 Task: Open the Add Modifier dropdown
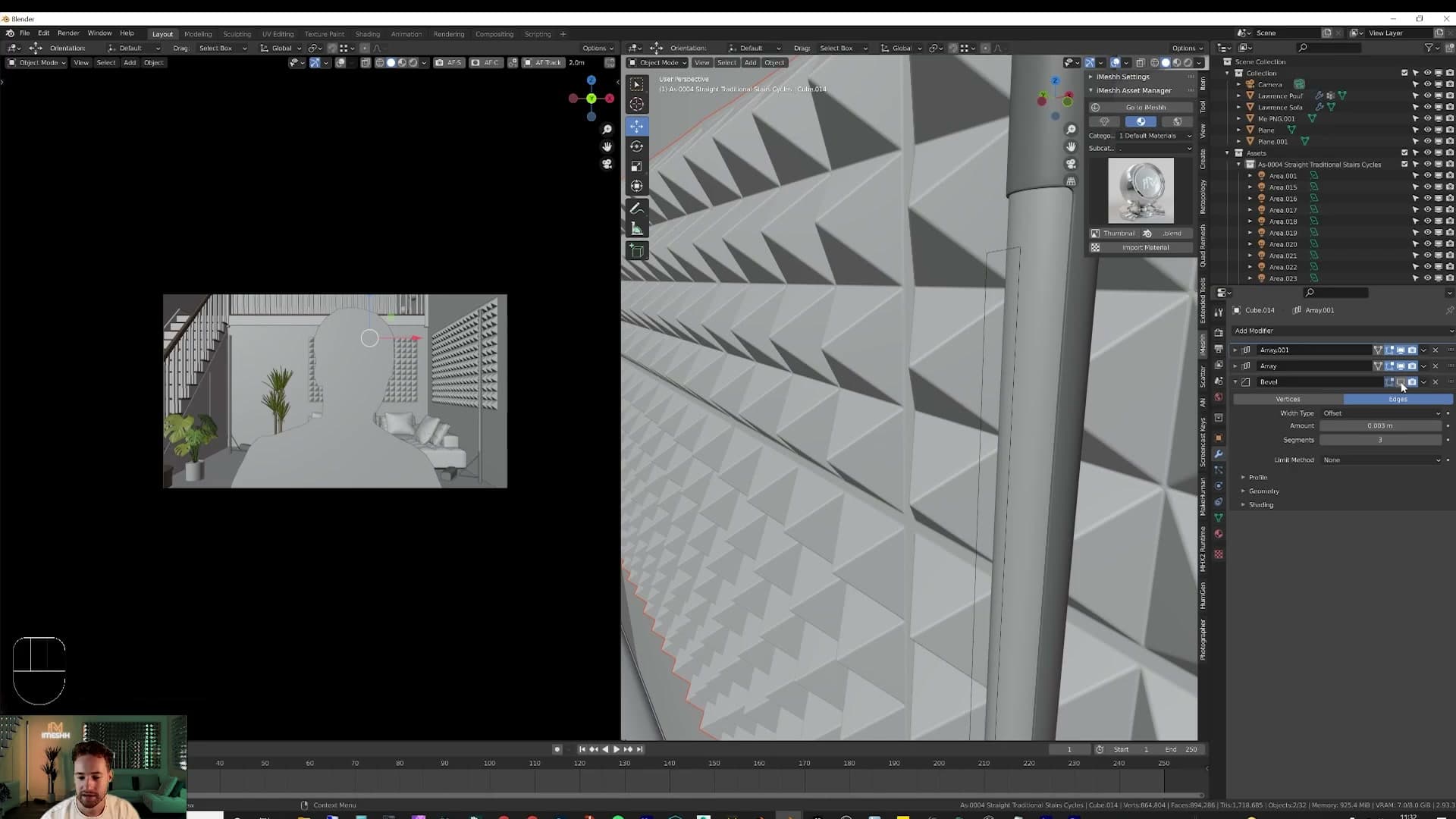click(x=1342, y=331)
